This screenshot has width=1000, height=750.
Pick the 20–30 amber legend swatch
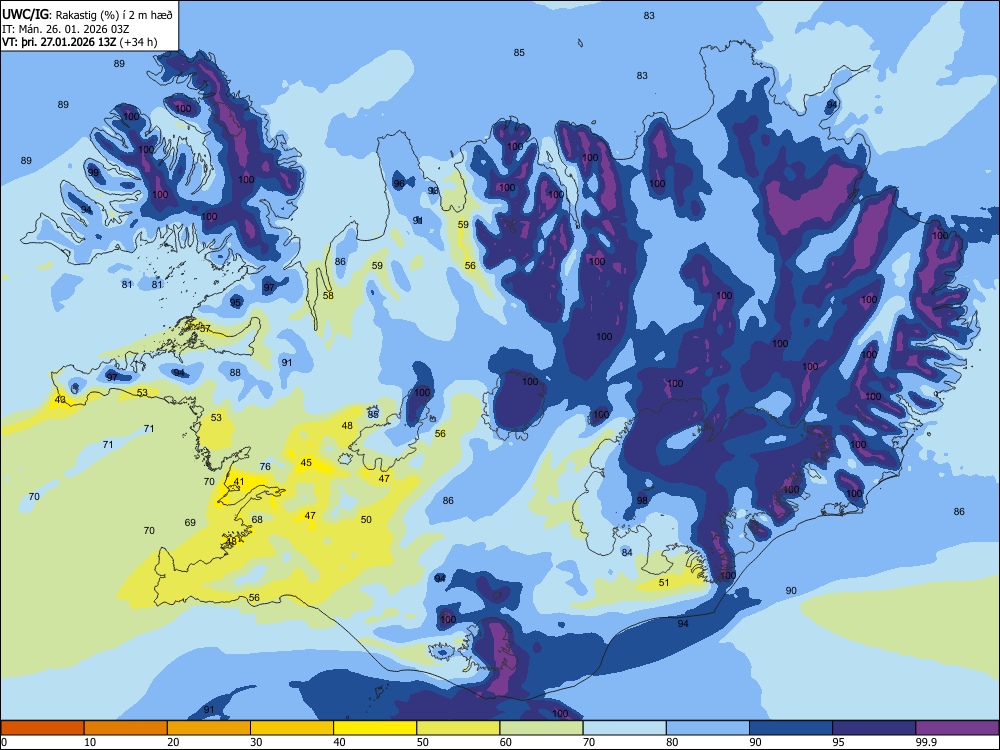[209, 728]
